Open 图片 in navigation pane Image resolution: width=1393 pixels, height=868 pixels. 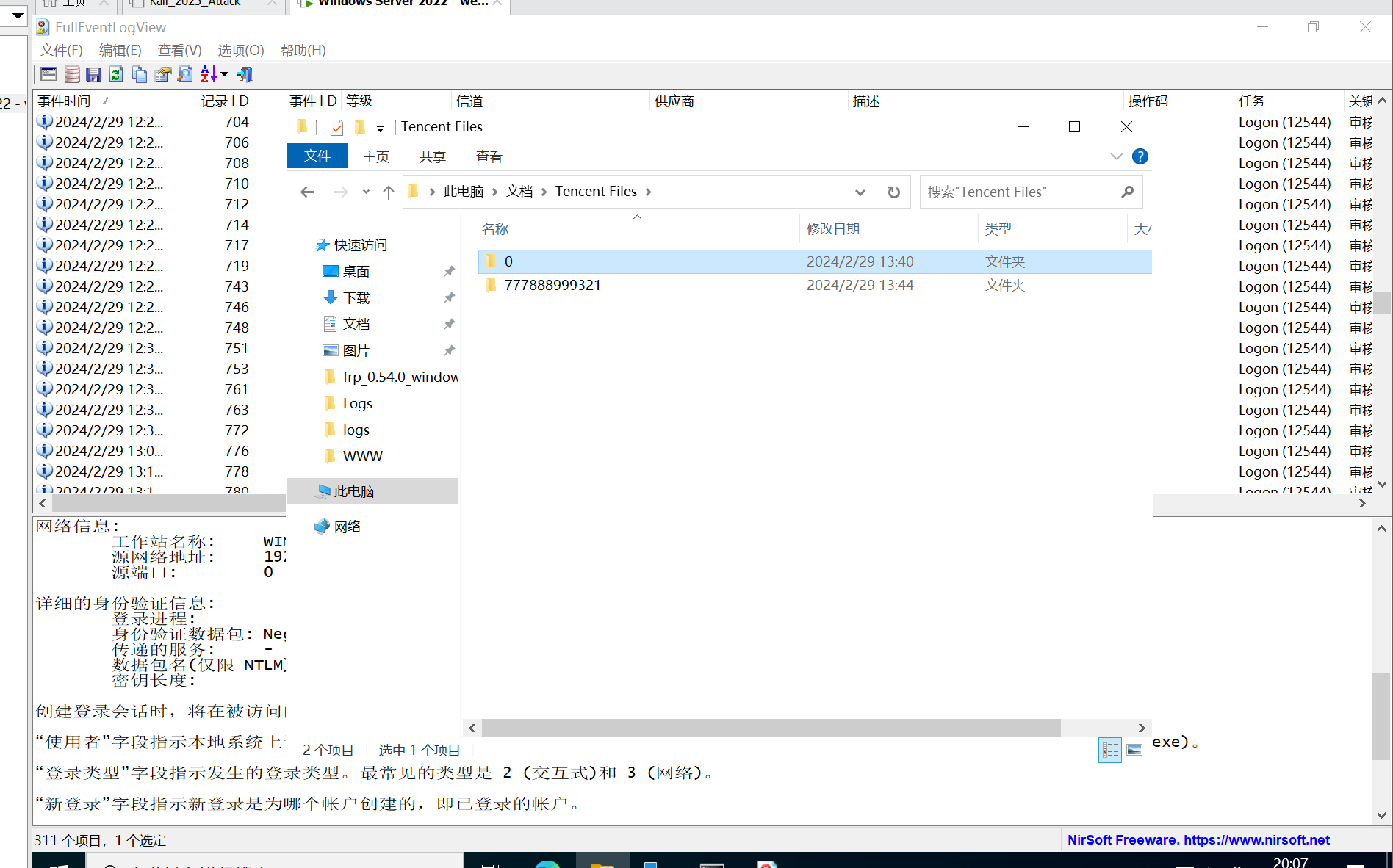pos(356,351)
